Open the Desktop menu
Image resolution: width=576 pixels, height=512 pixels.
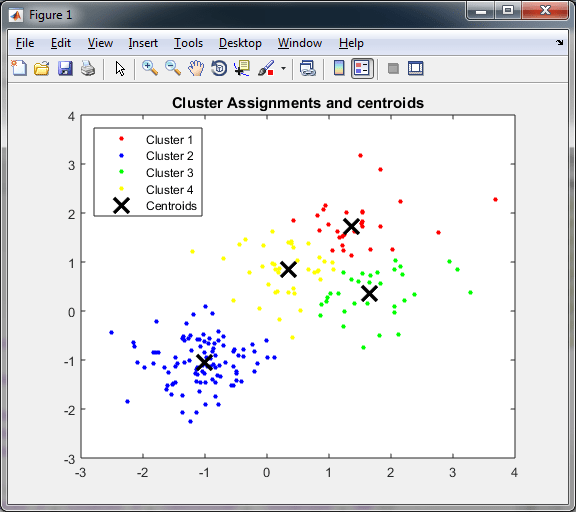240,43
